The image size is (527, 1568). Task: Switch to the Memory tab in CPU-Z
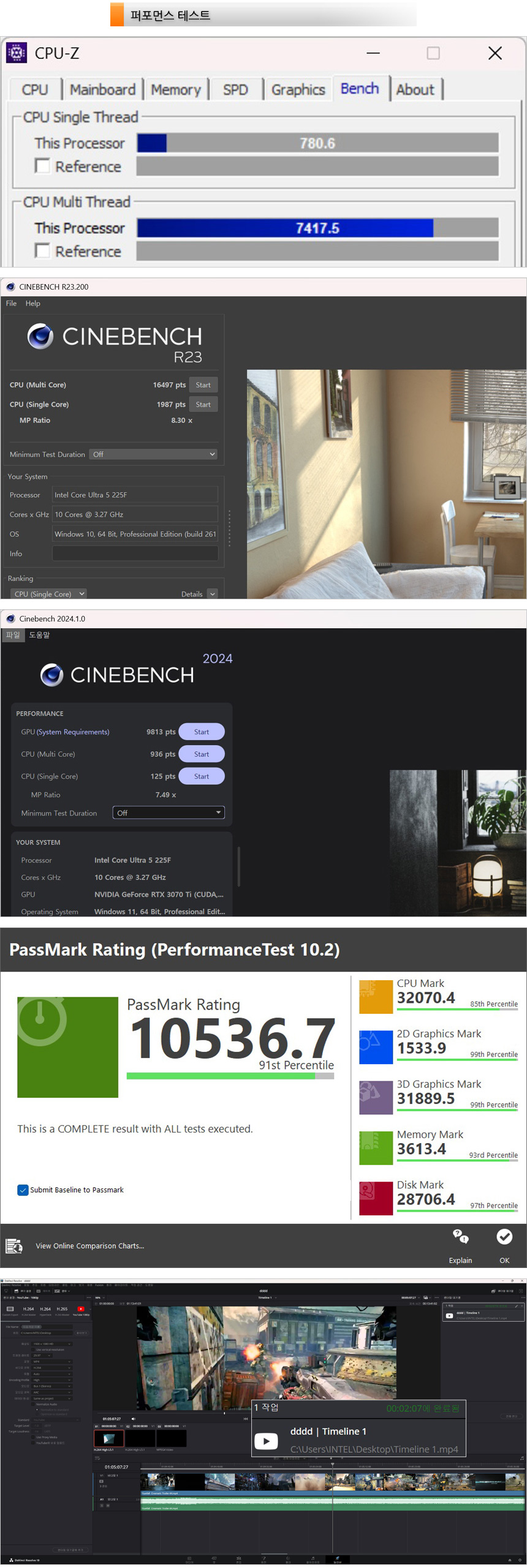176,90
